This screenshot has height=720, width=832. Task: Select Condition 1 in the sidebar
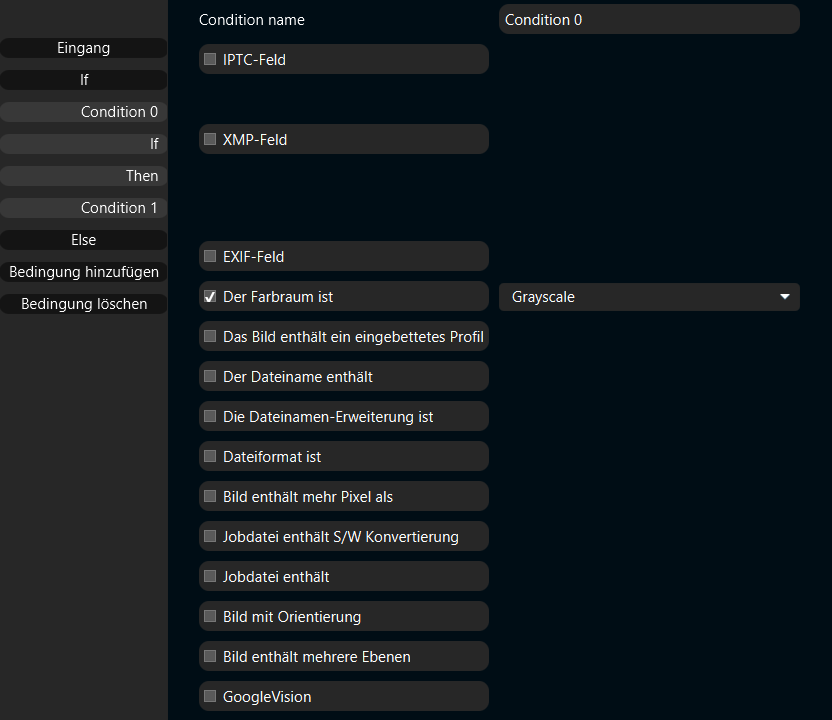pos(84,208)
